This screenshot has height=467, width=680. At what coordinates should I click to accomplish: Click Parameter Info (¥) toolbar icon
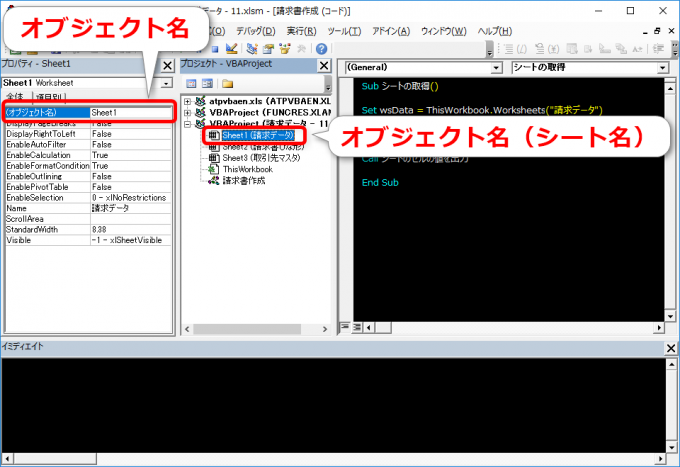(x=553, y=49)
